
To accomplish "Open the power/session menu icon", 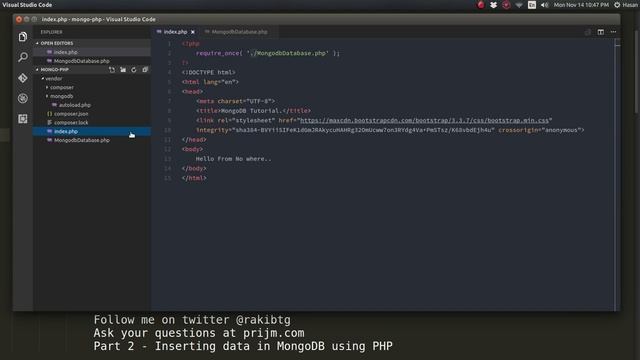I will [x=617, y=5].
